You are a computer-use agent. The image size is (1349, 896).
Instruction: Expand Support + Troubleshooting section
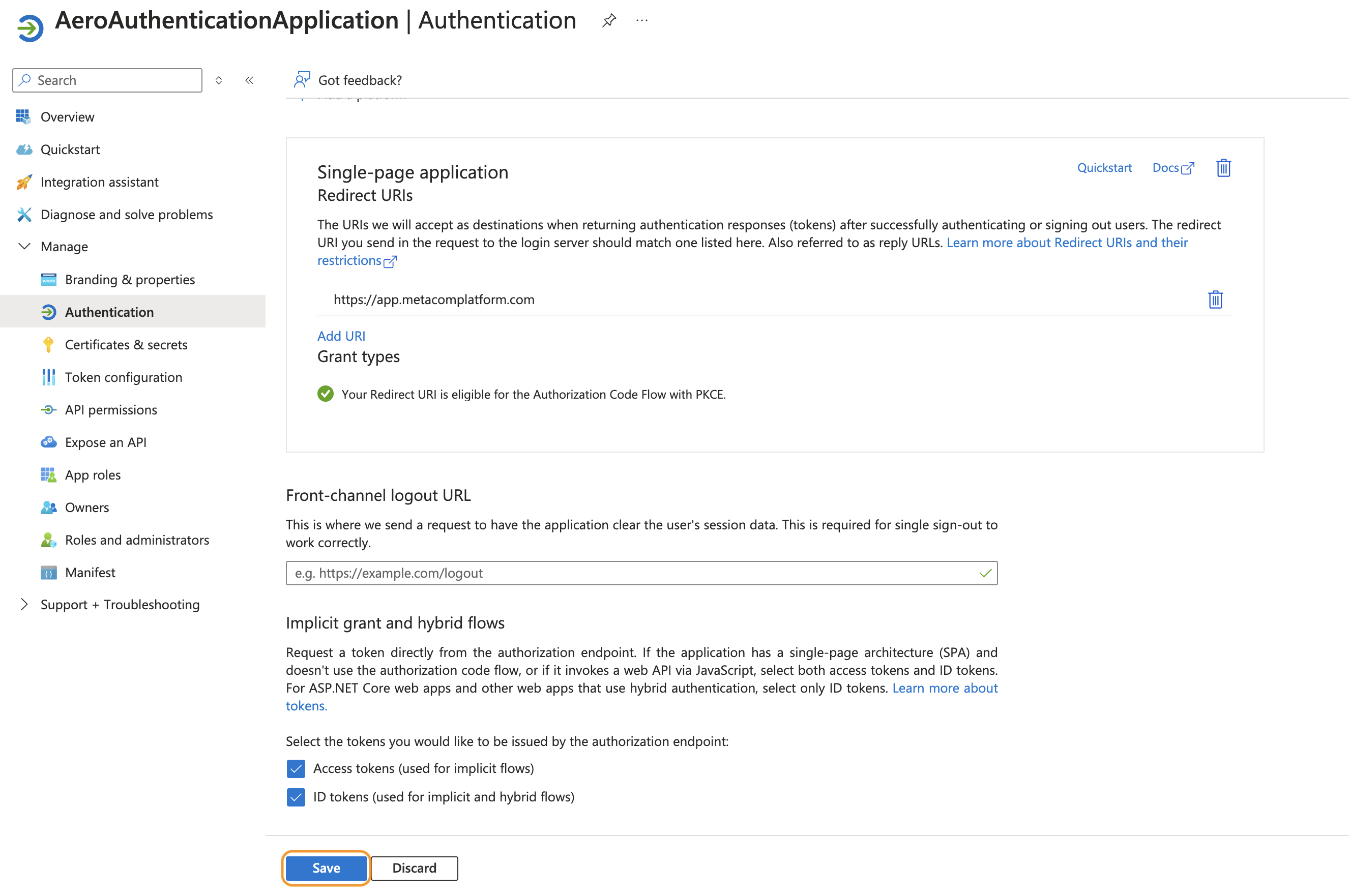(x=24, y=604)
